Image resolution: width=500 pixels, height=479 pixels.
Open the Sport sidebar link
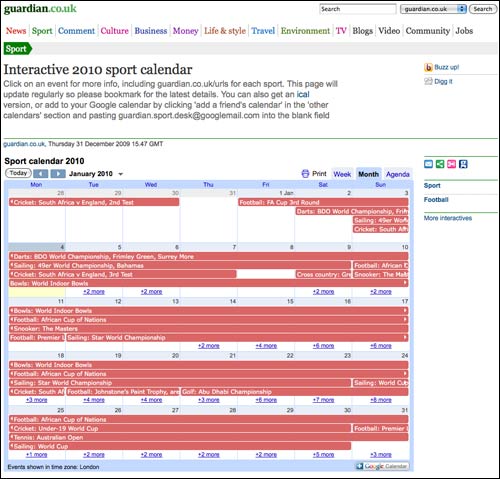click(432, 186)
